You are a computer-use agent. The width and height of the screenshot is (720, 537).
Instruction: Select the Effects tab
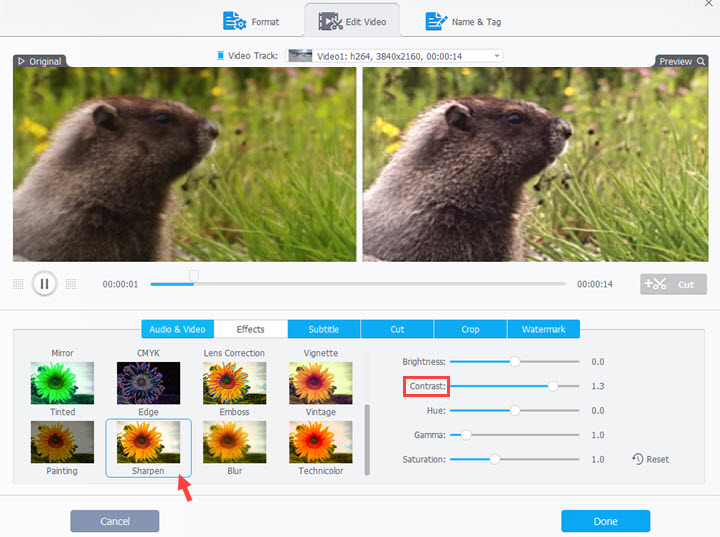[x=251, y=329]
